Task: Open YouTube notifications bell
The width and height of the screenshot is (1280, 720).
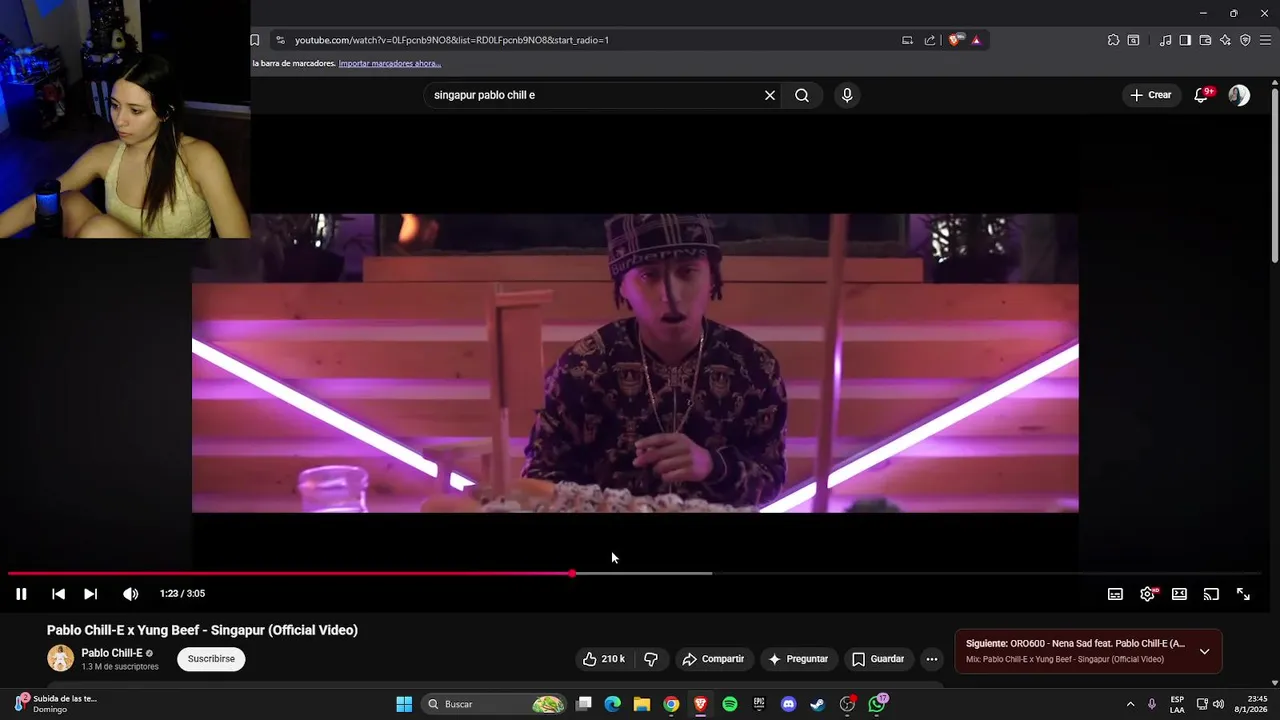Action: click(1202, 95)
